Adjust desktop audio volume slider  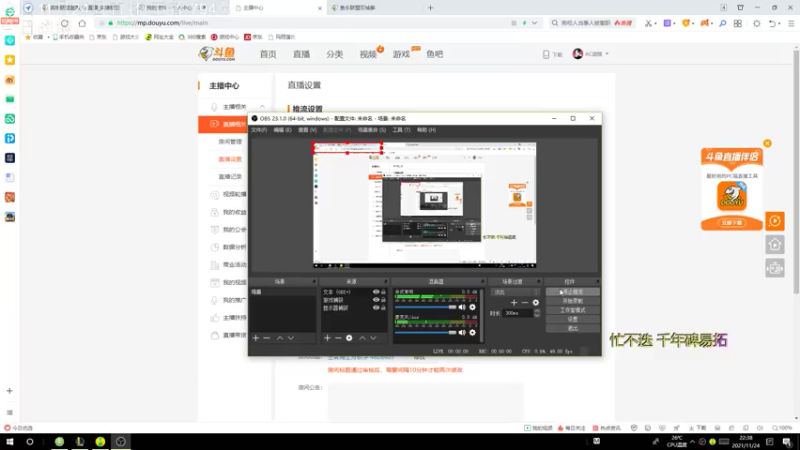pyautogui.click(x=426, y=307)
